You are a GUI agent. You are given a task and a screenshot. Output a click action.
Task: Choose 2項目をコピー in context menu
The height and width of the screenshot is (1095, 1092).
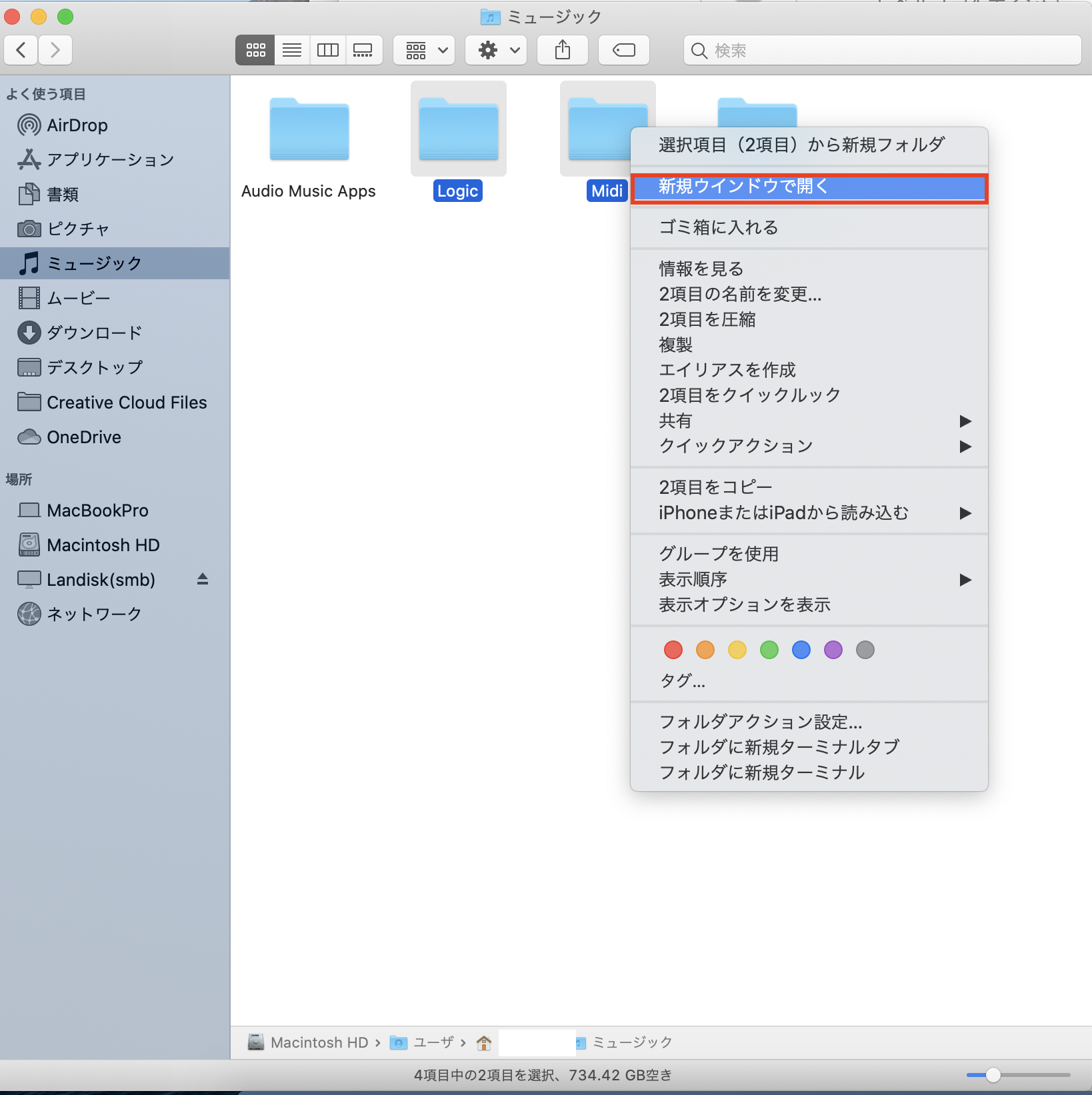(x=809, y=488)
